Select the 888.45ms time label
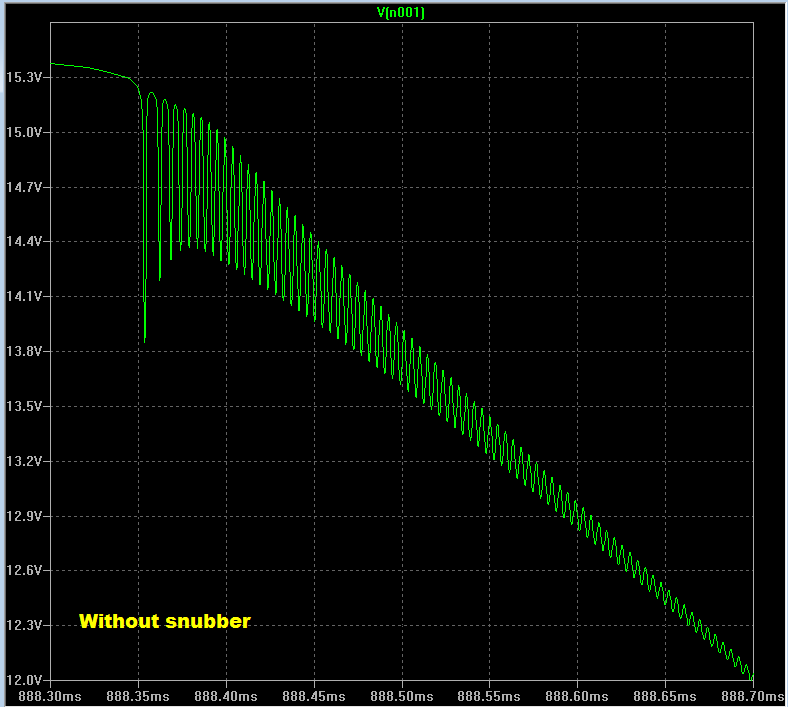Screen dimensions: 788x707 314,696
